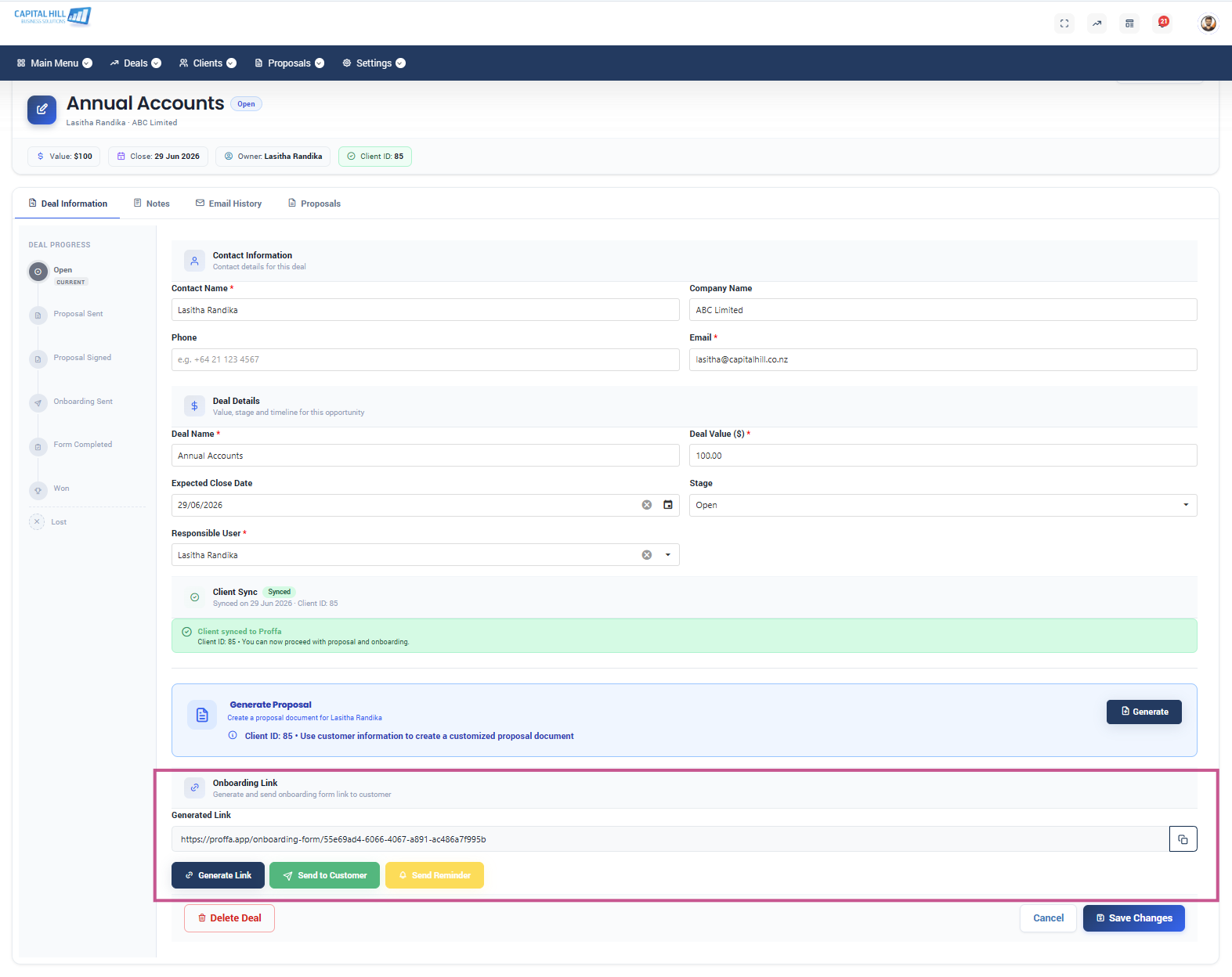
Task: Expand the Proposals navigation menu
Action: click(x=289, y=63)
